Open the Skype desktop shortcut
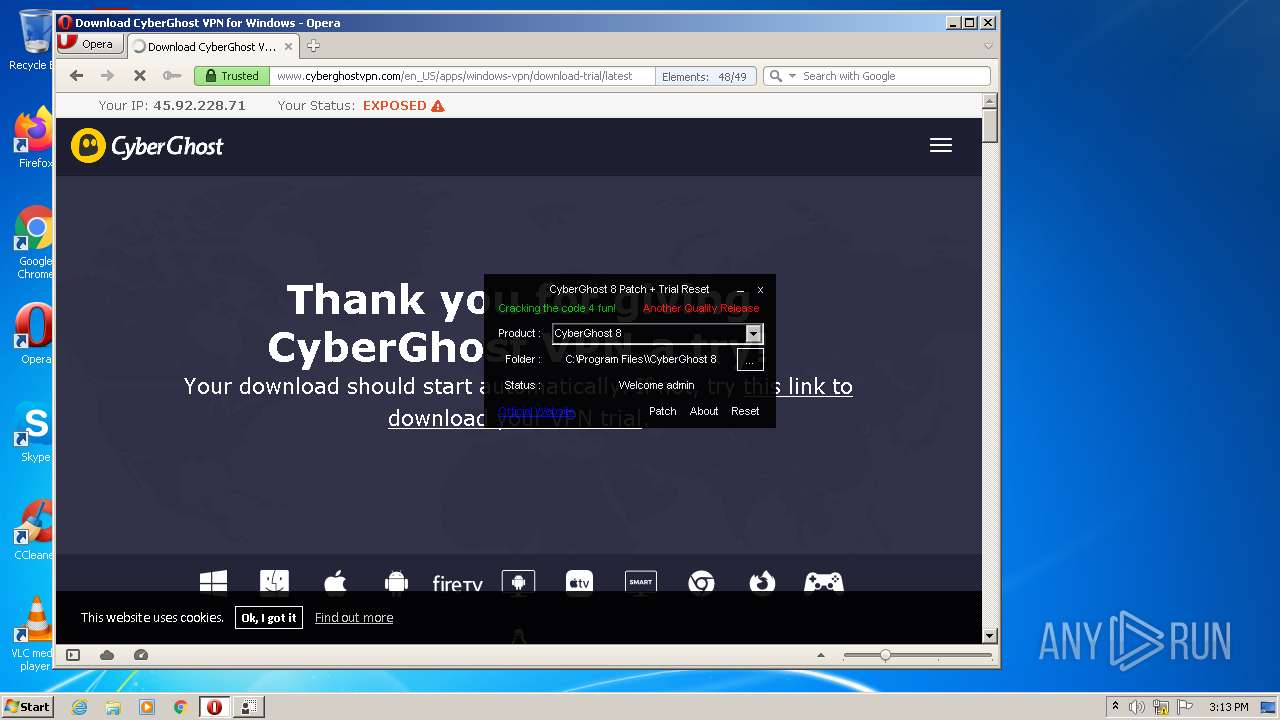This screenshot has height=720, width=1280. (x=35, y=432)
